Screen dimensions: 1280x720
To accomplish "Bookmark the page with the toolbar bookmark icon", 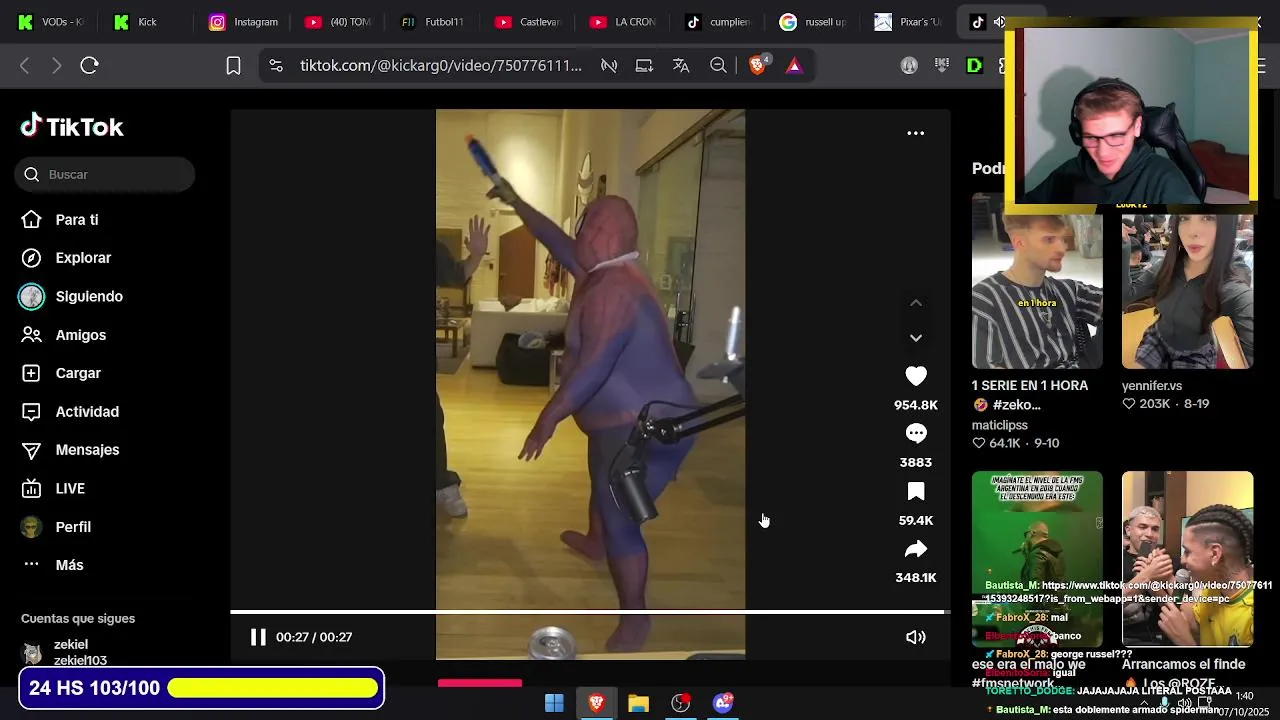I will 233,66.
